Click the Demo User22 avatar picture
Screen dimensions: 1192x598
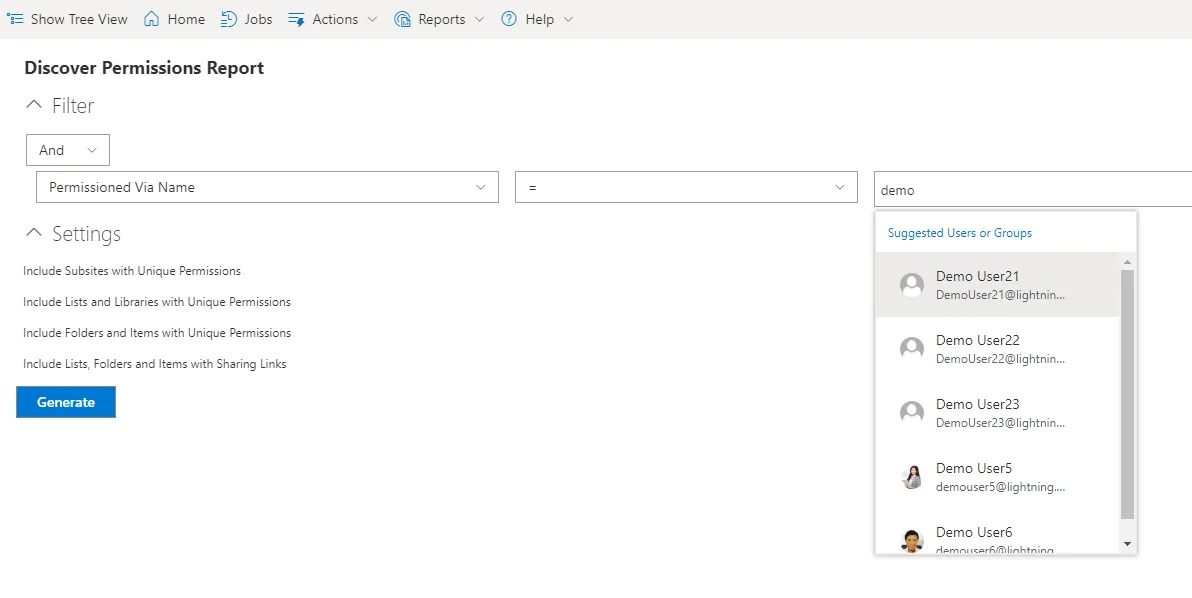[911, 348]
